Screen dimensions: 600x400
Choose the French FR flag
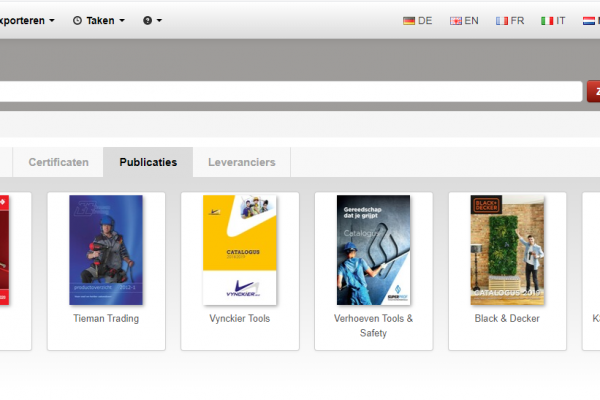pyautogui.click(x=509, y=20)
